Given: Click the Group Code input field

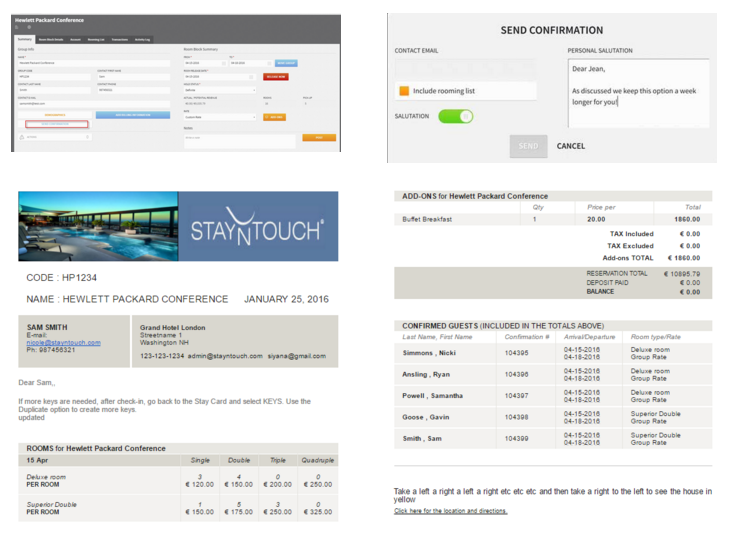Looking at the screenshot, I should pyautogui.click(x=54, y=77).
